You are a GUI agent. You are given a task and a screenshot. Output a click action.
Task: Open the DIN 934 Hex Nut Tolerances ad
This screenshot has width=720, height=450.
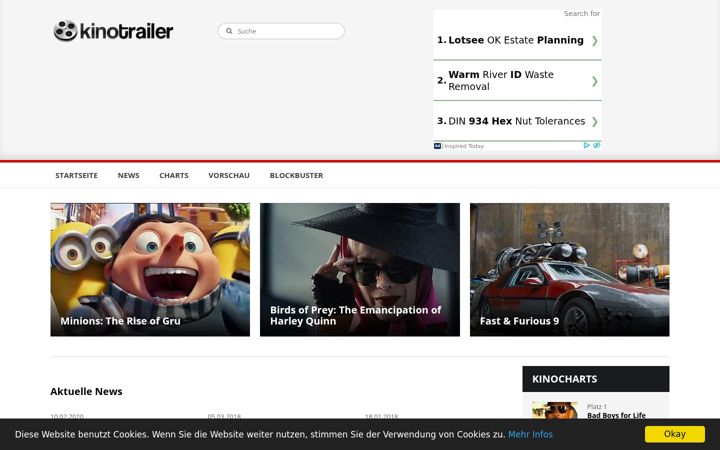[x=517, y=121]
